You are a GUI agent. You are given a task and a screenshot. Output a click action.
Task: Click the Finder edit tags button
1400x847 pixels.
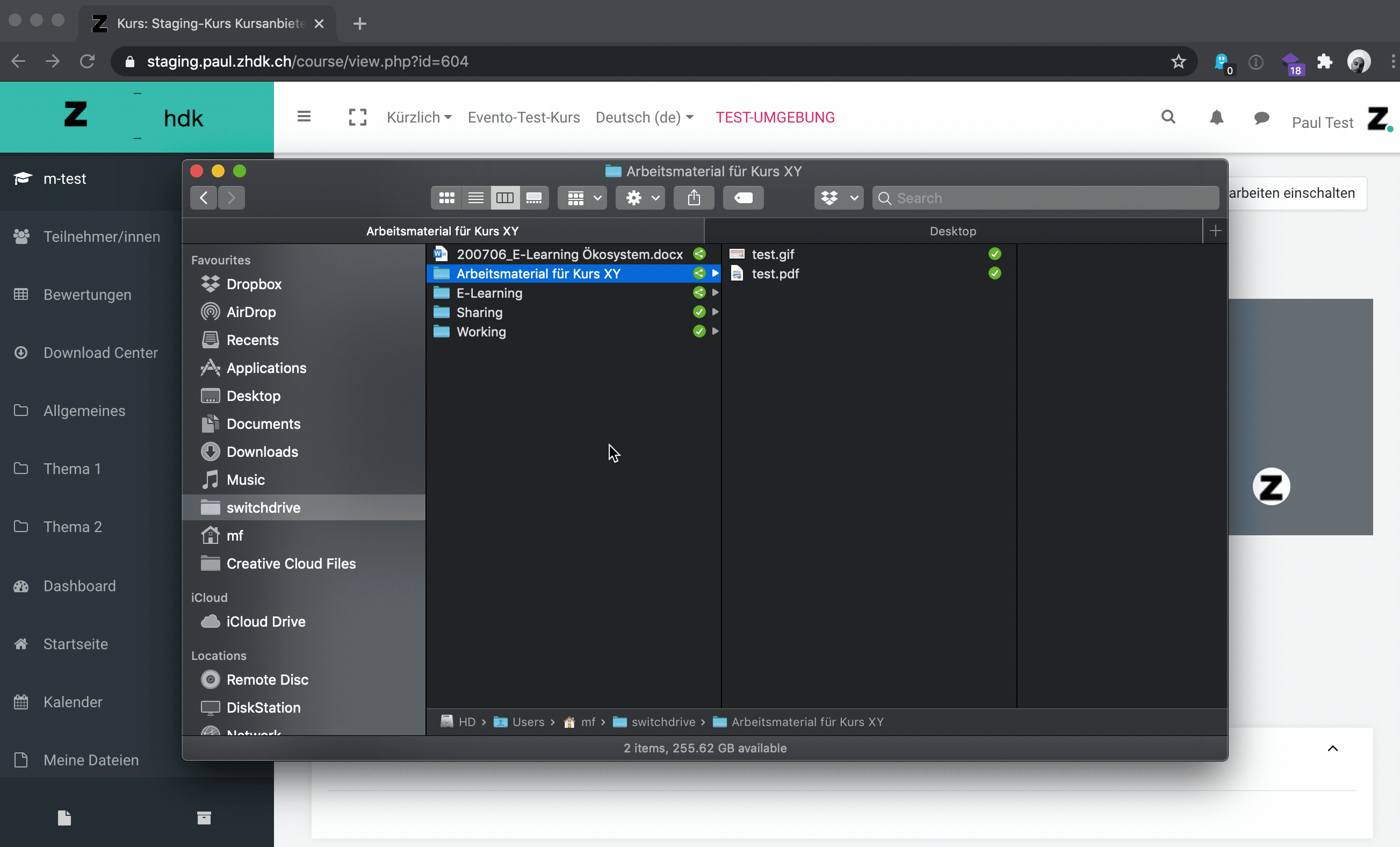(742, 198)
